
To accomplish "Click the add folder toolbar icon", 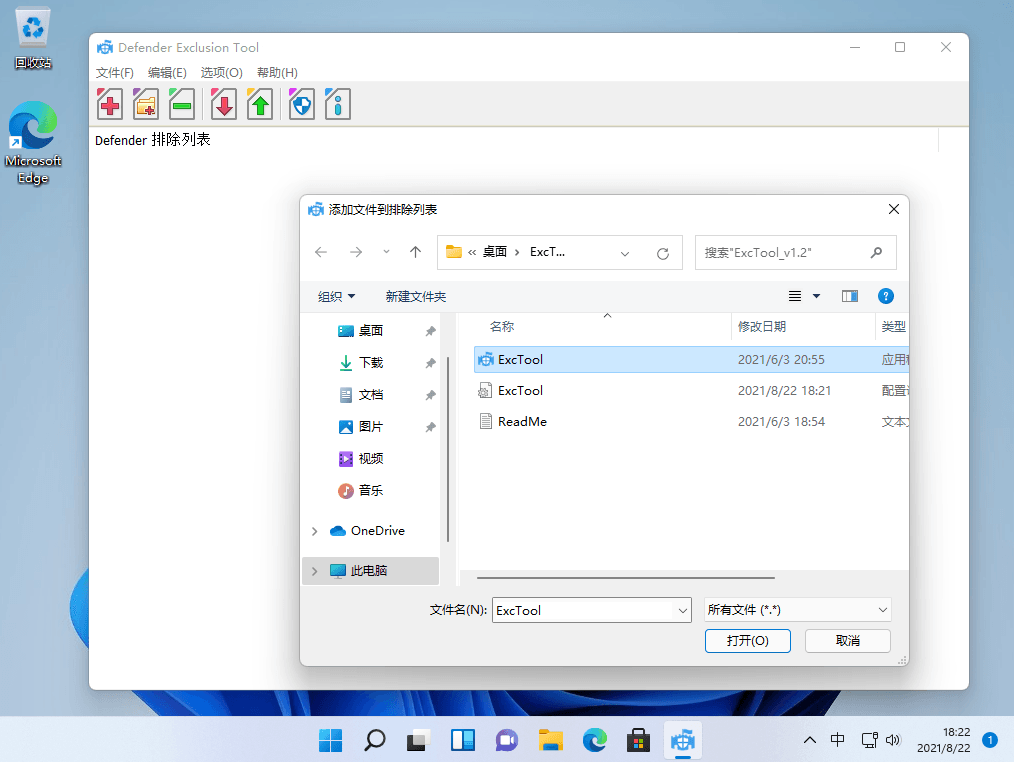I will pos(146,103).
